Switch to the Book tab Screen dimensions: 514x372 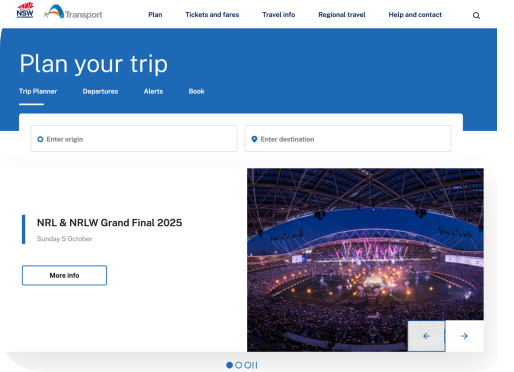click(x=196, y=91)
